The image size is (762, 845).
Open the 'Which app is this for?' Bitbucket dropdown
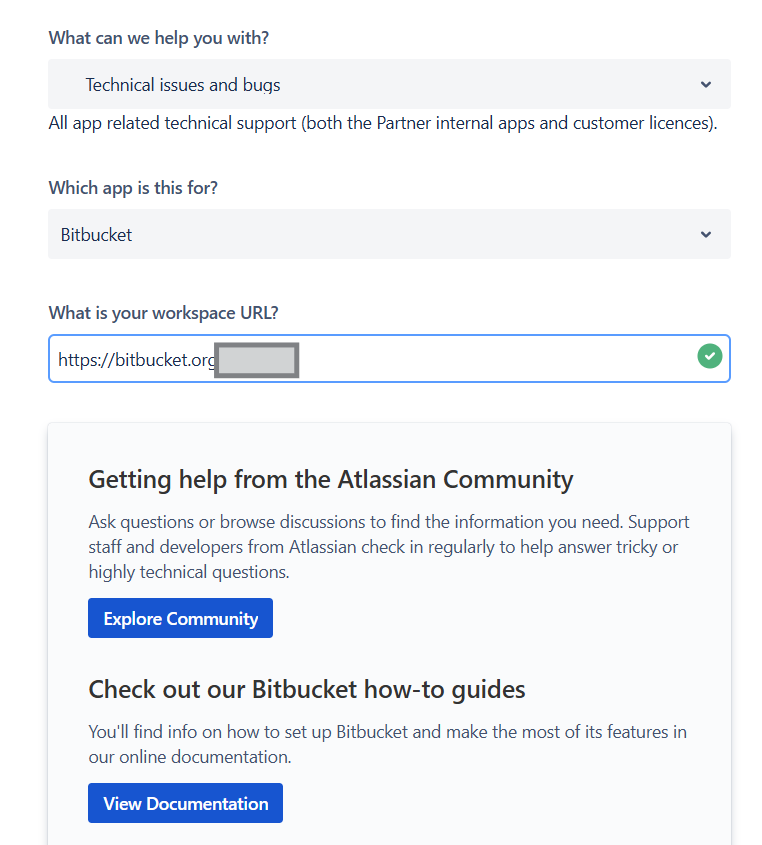[389, 234]
